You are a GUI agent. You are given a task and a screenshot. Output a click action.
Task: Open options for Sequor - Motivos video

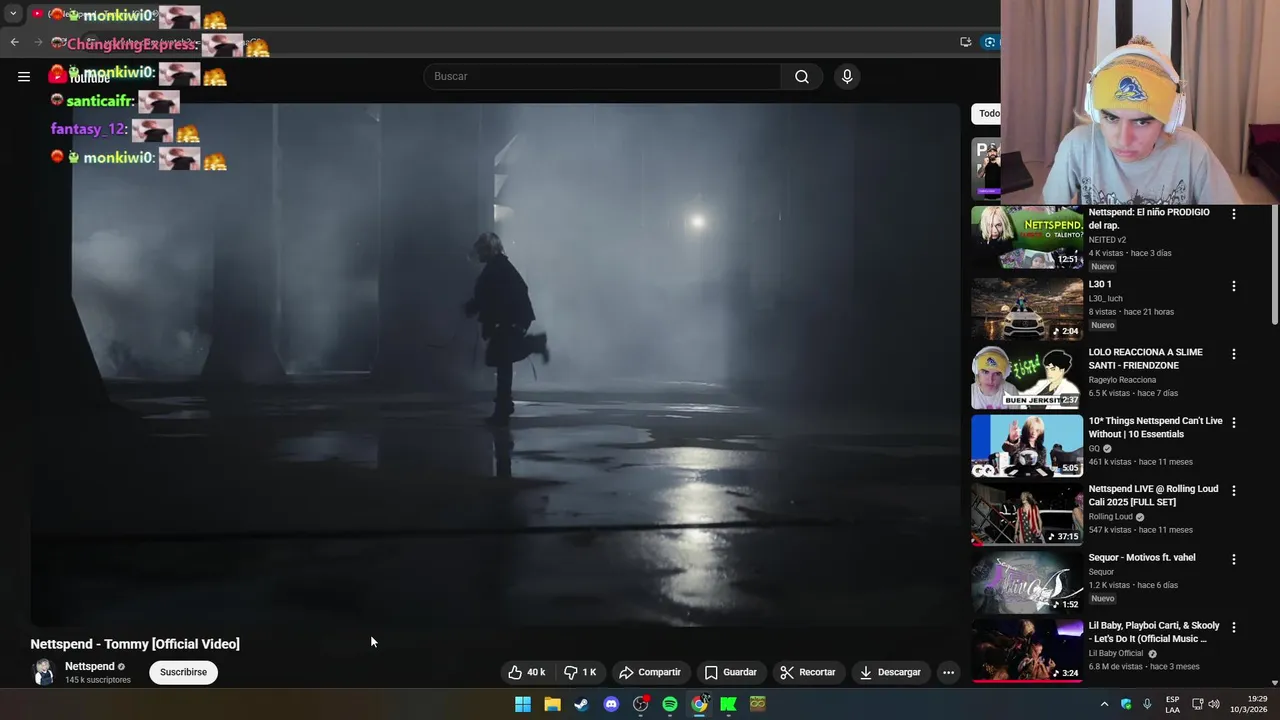pyautogui.click(x=1233, y=559)
